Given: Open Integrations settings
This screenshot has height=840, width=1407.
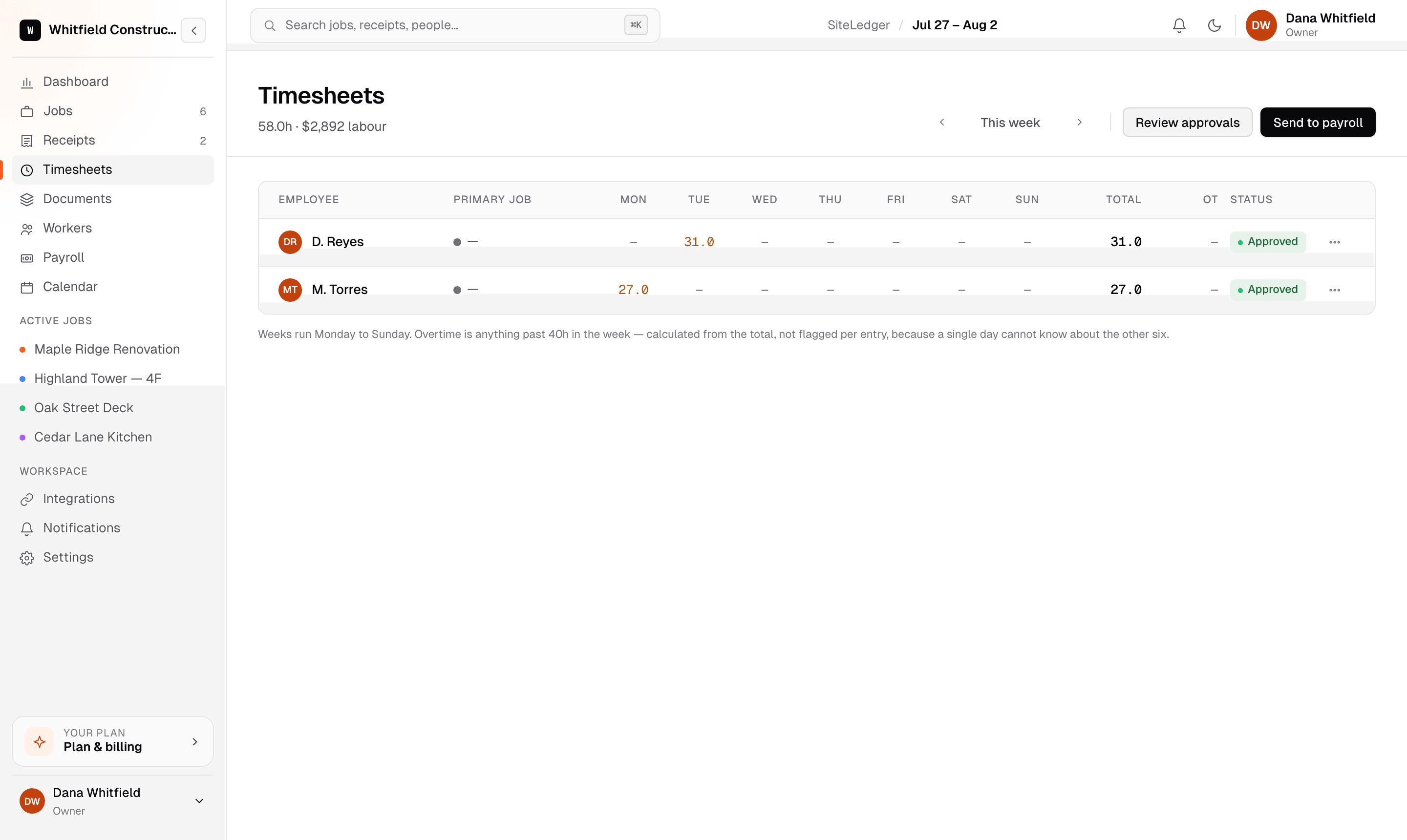Looking at the screenshot, I should 113,499.
